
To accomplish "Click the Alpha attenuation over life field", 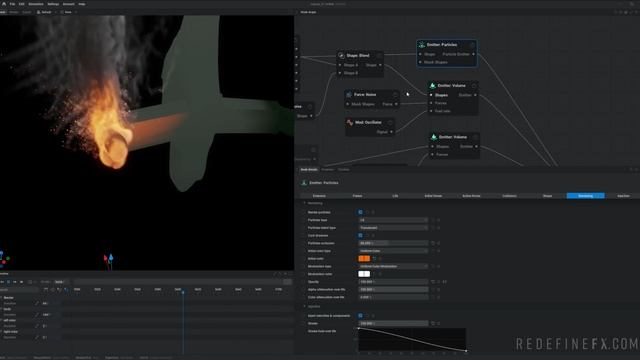I will (x=393, y=289).
